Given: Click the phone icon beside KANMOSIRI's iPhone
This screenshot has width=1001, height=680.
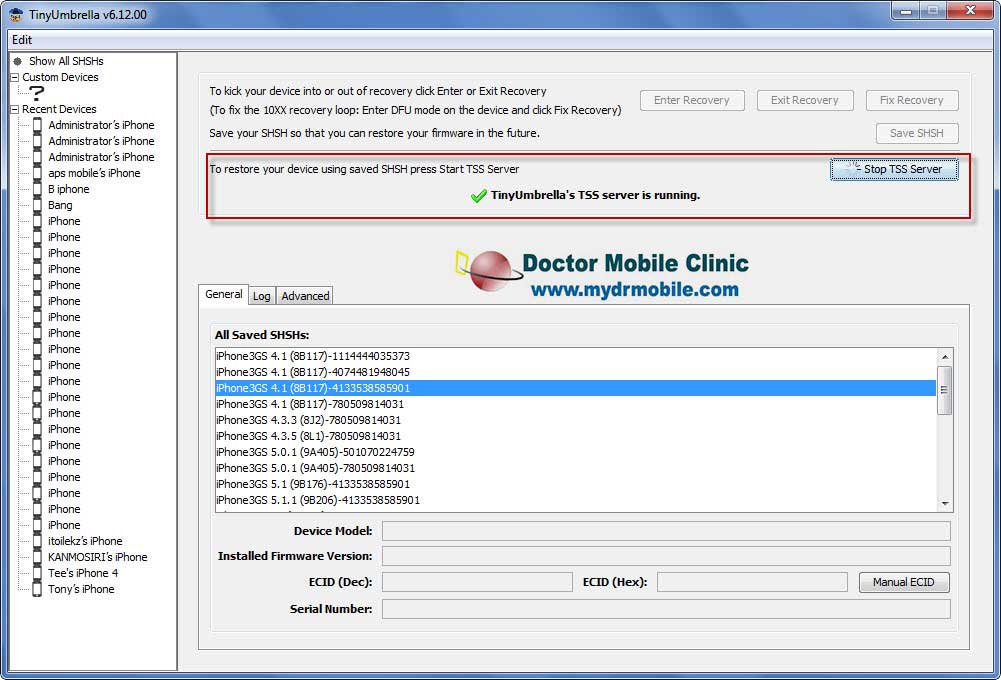Looking at the screenshot, I should click(37, 557).
